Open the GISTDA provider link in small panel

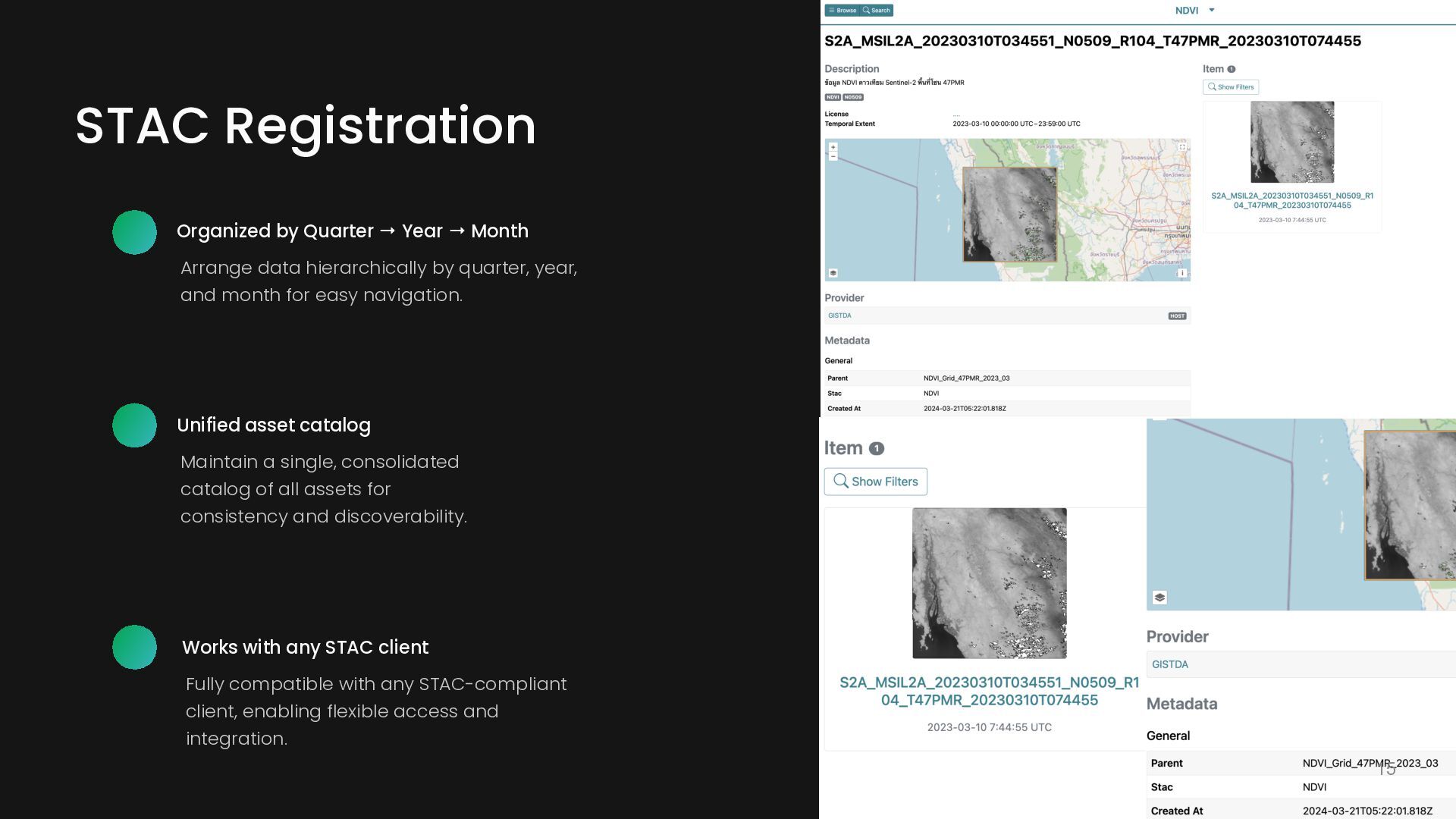839,315
